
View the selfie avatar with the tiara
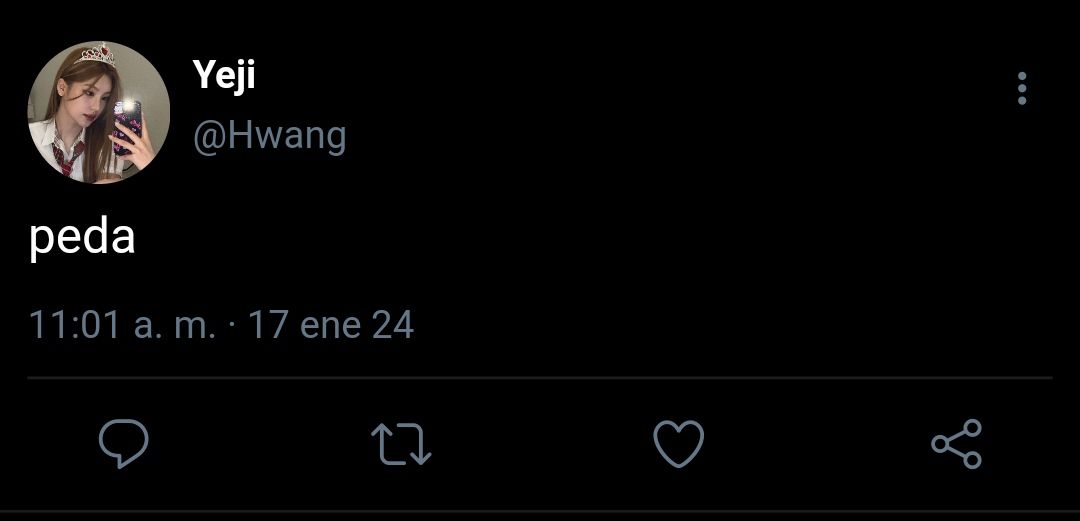point(98,112)
